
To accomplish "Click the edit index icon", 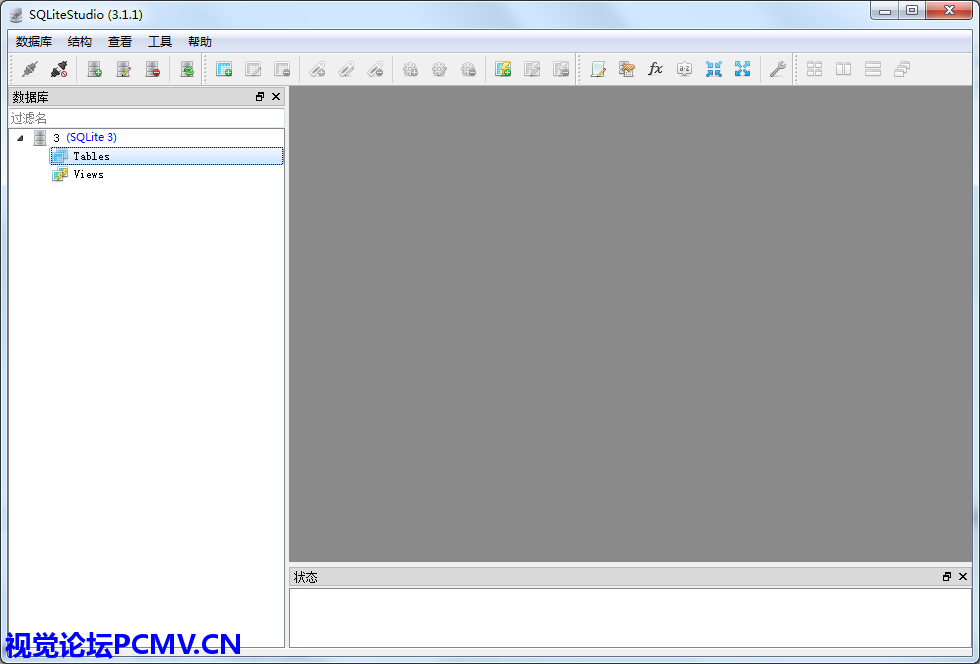I will 346,69.
